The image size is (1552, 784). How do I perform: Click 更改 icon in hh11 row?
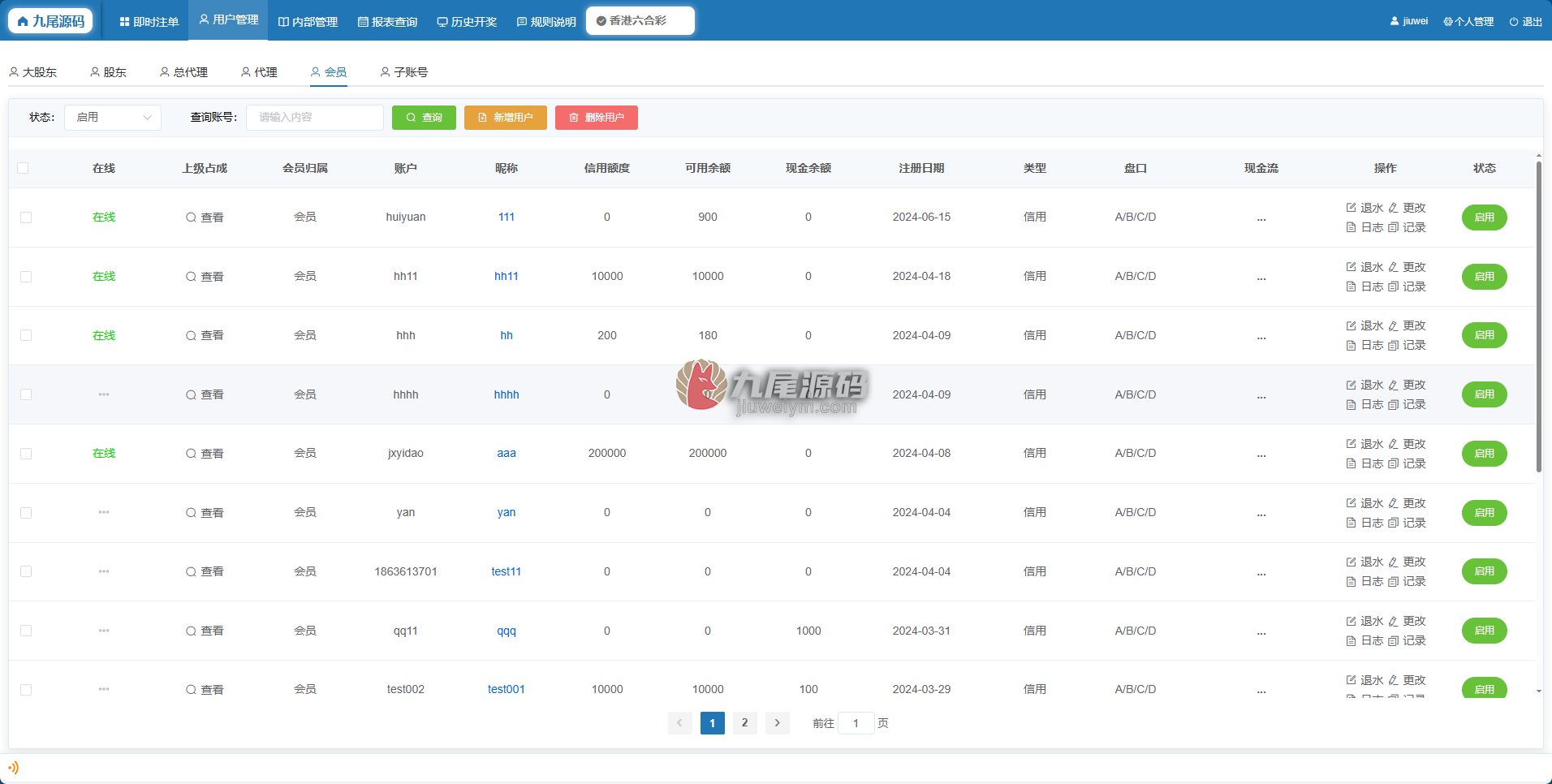tap(1393, 267)
